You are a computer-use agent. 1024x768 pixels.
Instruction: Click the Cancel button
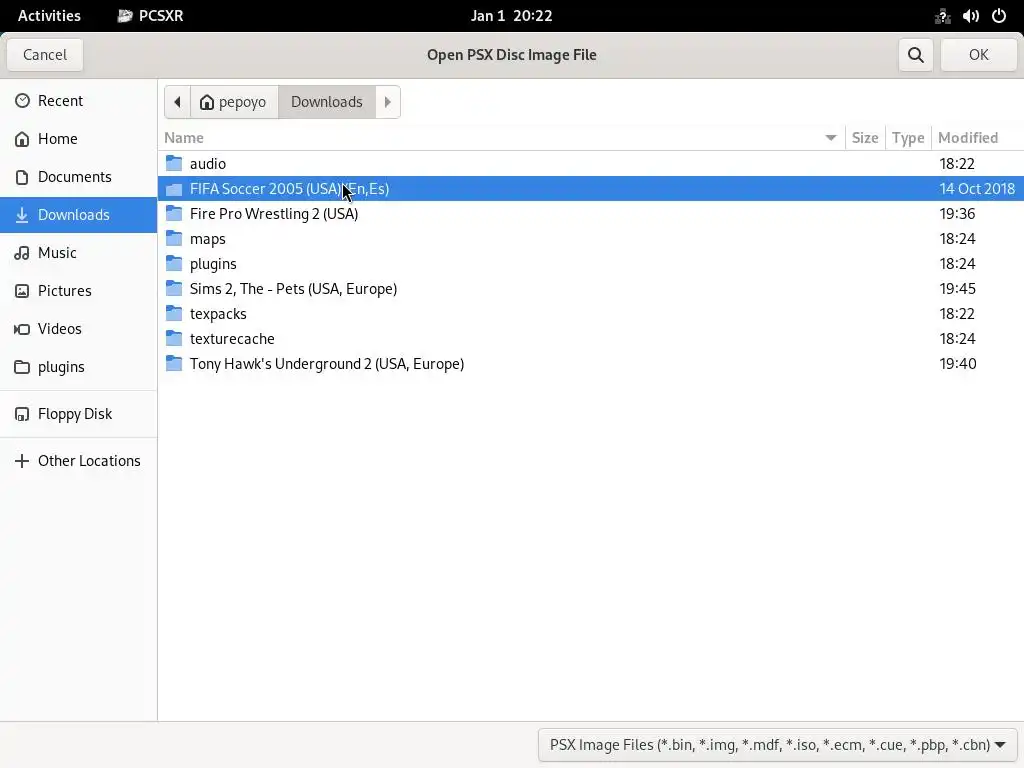coord(45,55)
